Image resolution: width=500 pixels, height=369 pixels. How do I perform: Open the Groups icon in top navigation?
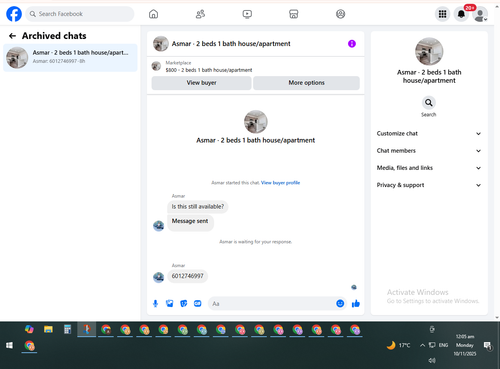pos(340,14)
